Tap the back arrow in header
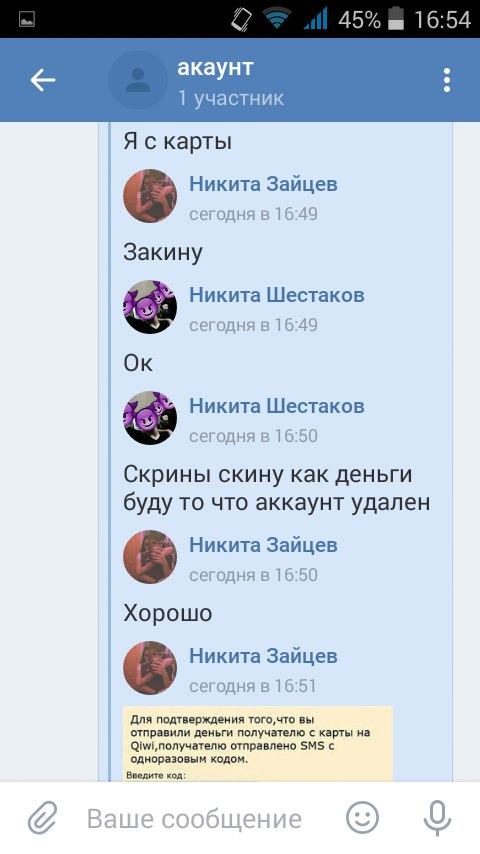480x854 pixels. (x=42, y=81)
